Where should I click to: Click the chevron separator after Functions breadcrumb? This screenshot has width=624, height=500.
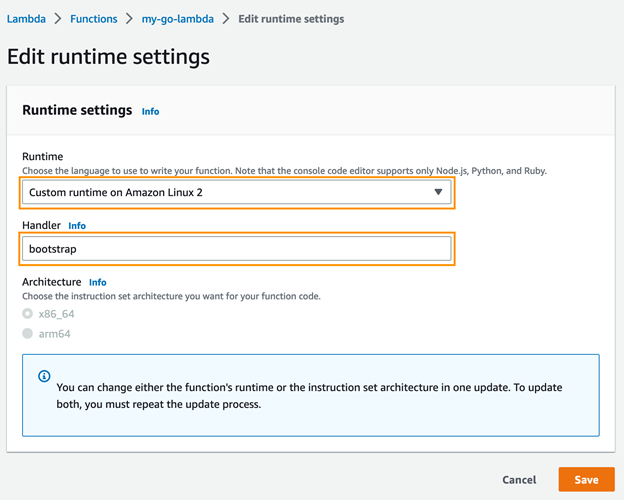tap(129, 19)
